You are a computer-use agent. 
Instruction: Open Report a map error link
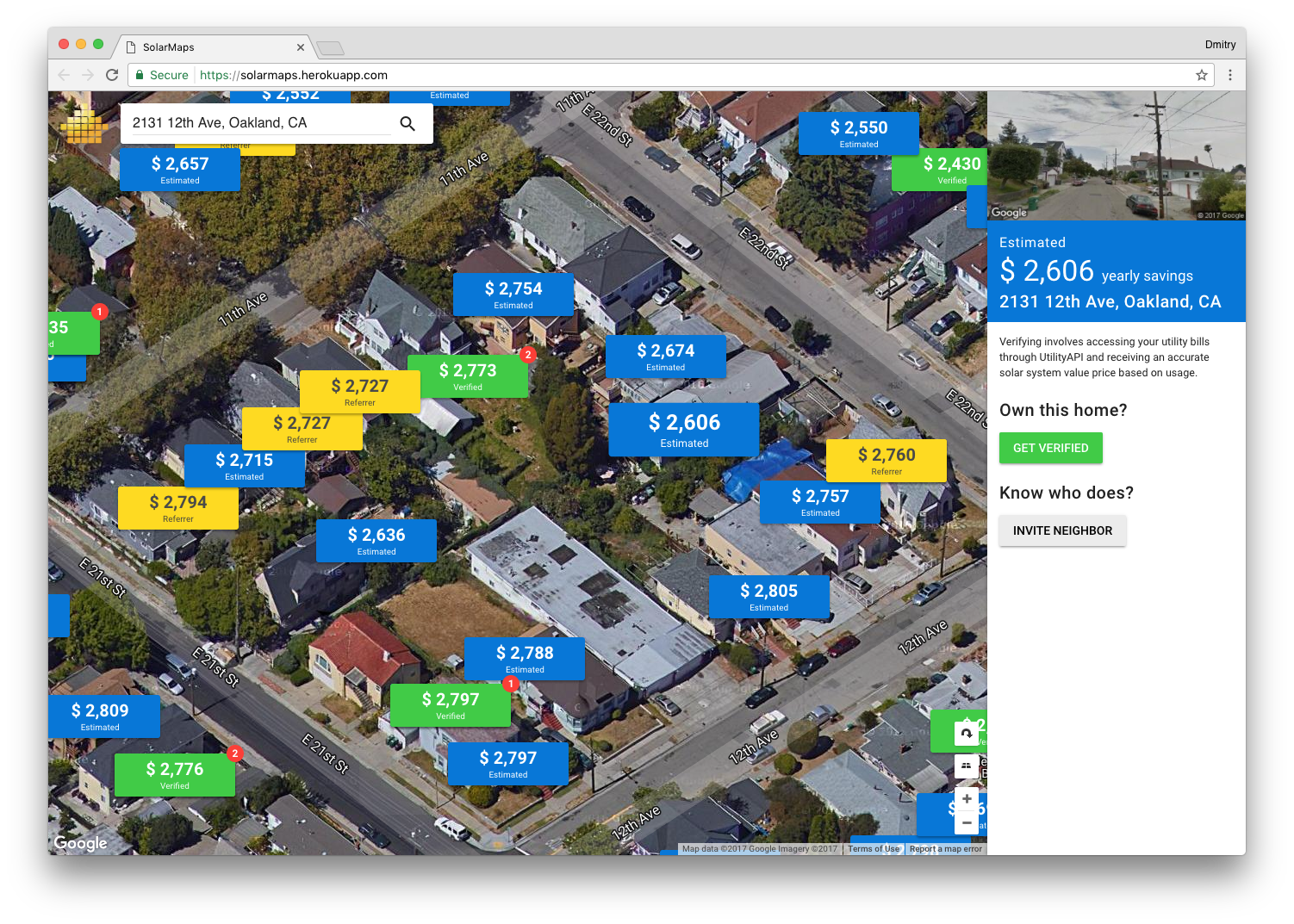pyautogui.click(x=945, y=849)
